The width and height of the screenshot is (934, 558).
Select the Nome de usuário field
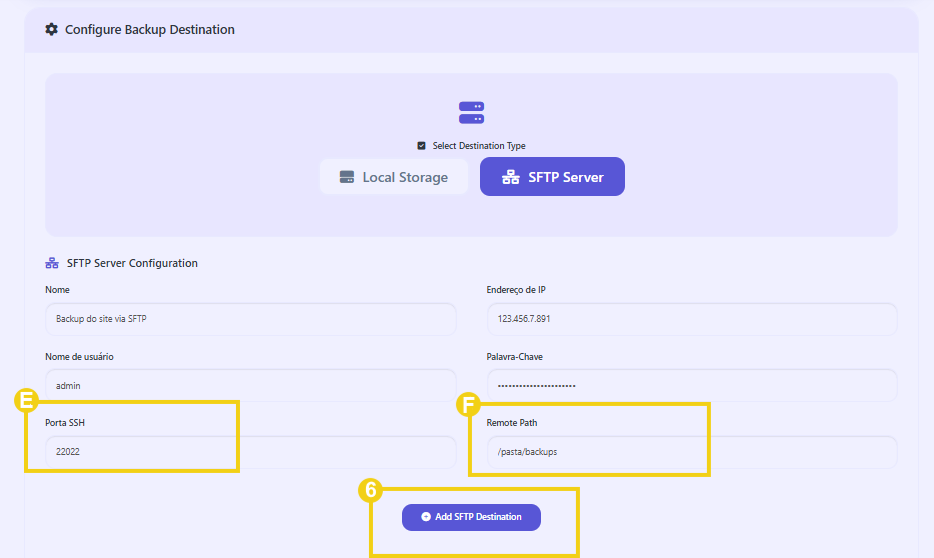click(x=250, y=385)
